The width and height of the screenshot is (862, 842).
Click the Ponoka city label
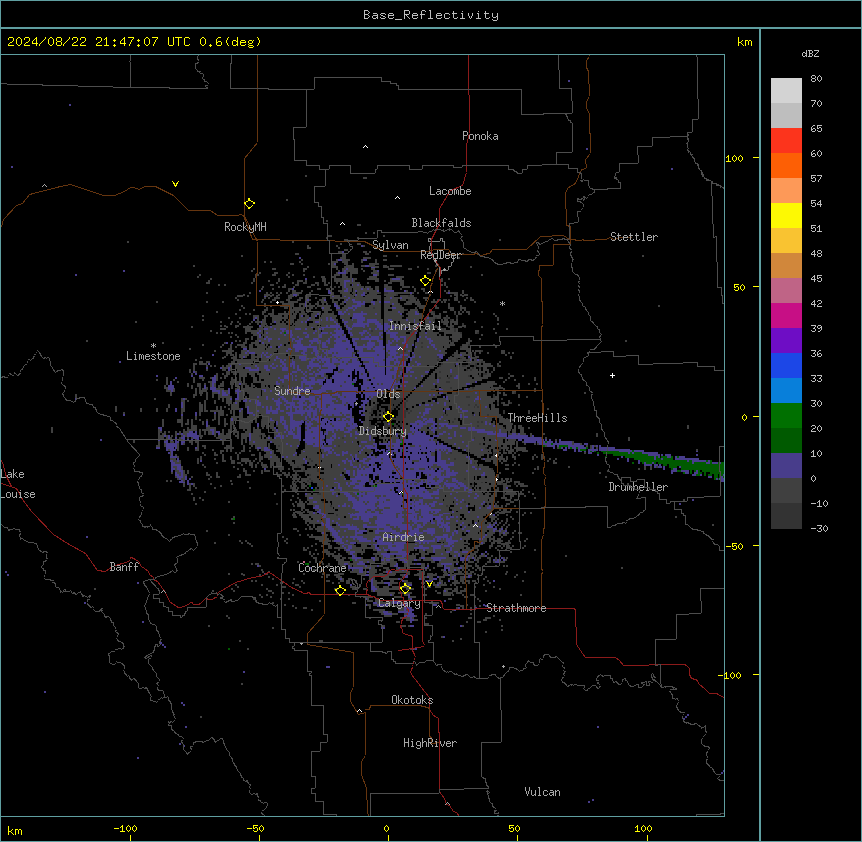click(x=480, y=136)
